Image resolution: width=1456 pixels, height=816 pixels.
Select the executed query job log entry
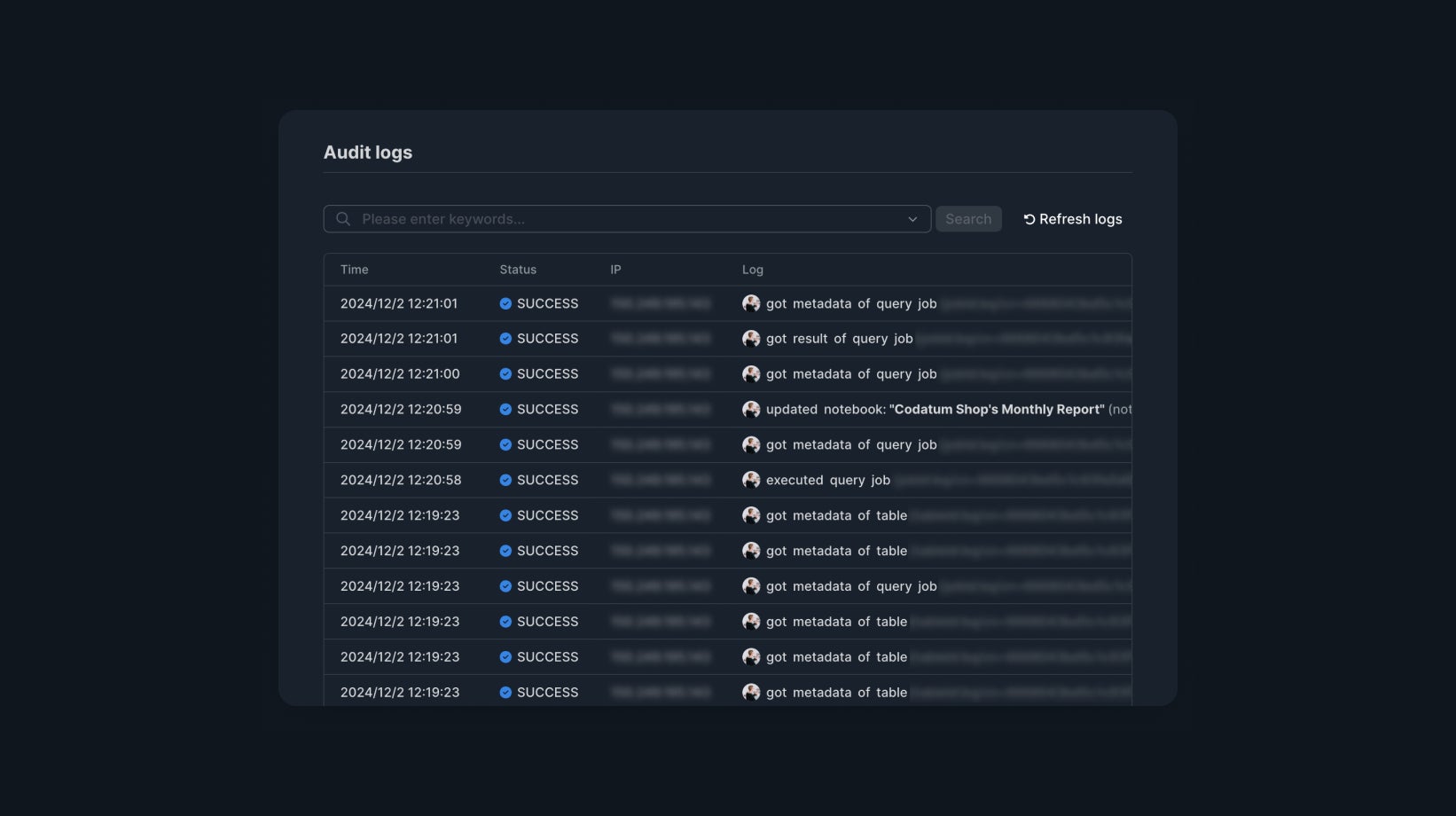click(827, 480)
